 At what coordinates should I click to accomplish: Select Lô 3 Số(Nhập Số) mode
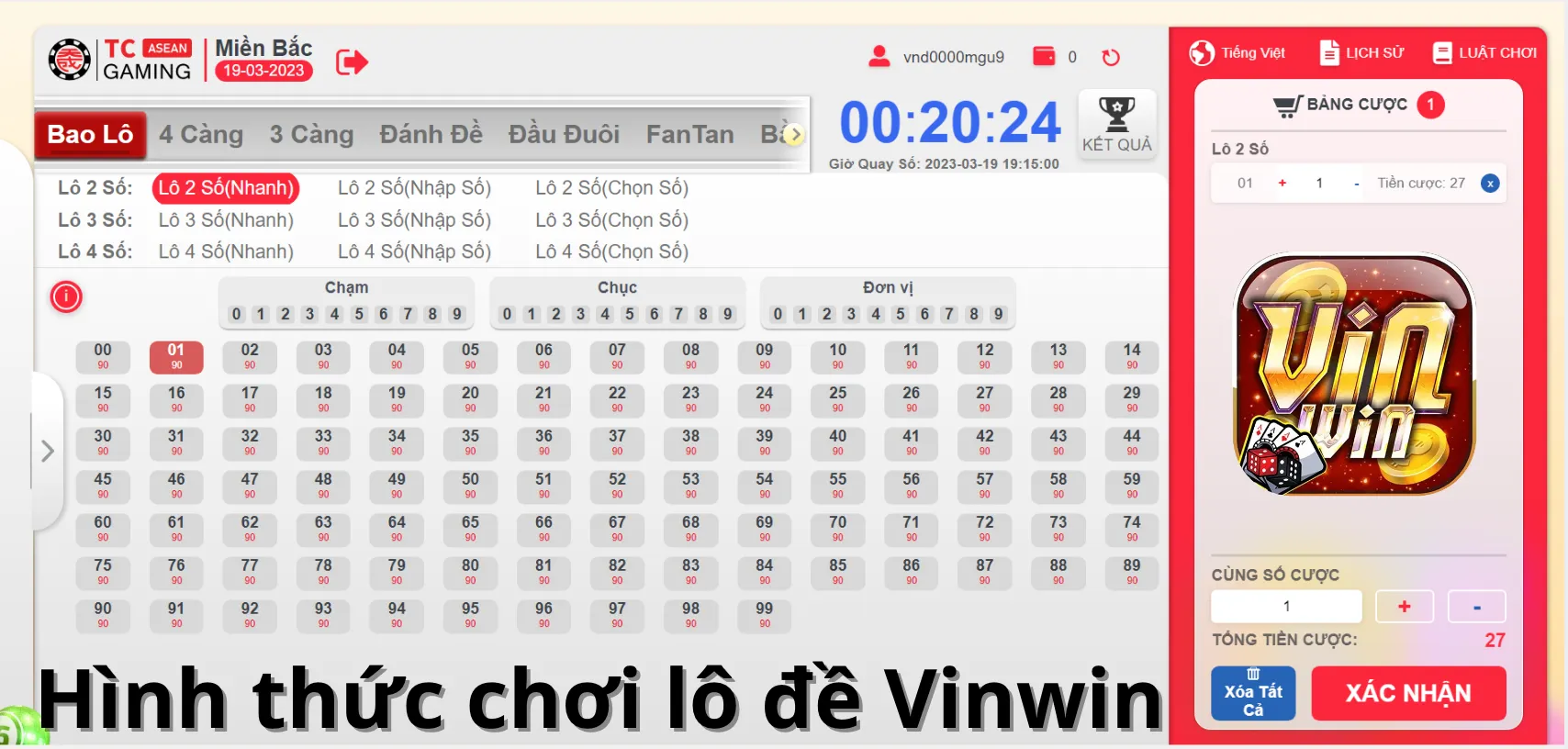414,220
